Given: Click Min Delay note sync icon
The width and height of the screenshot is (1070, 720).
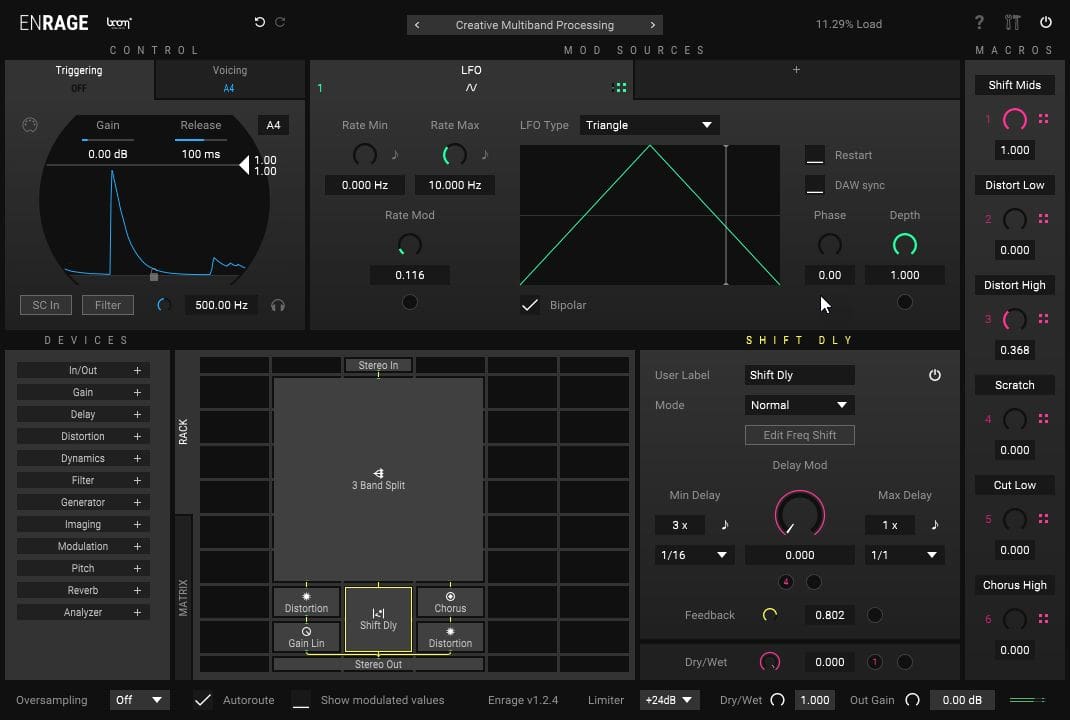Looking at the screenshot, I should [725, 524].
